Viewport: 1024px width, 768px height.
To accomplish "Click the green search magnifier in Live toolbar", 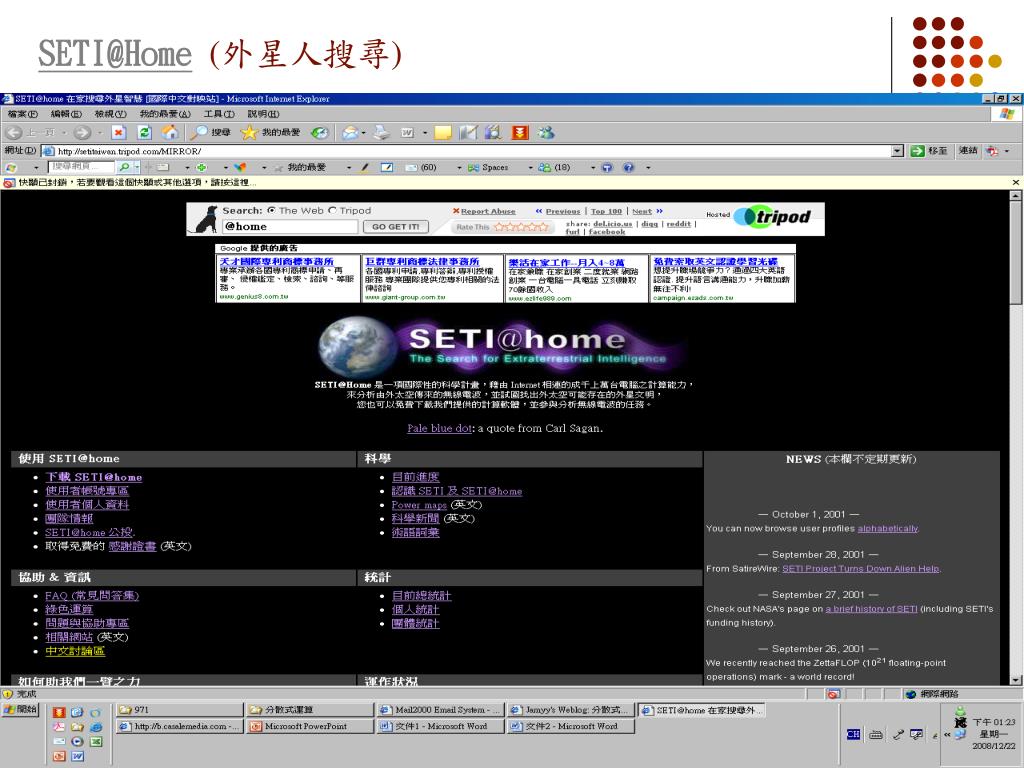I will coord(123,167).
